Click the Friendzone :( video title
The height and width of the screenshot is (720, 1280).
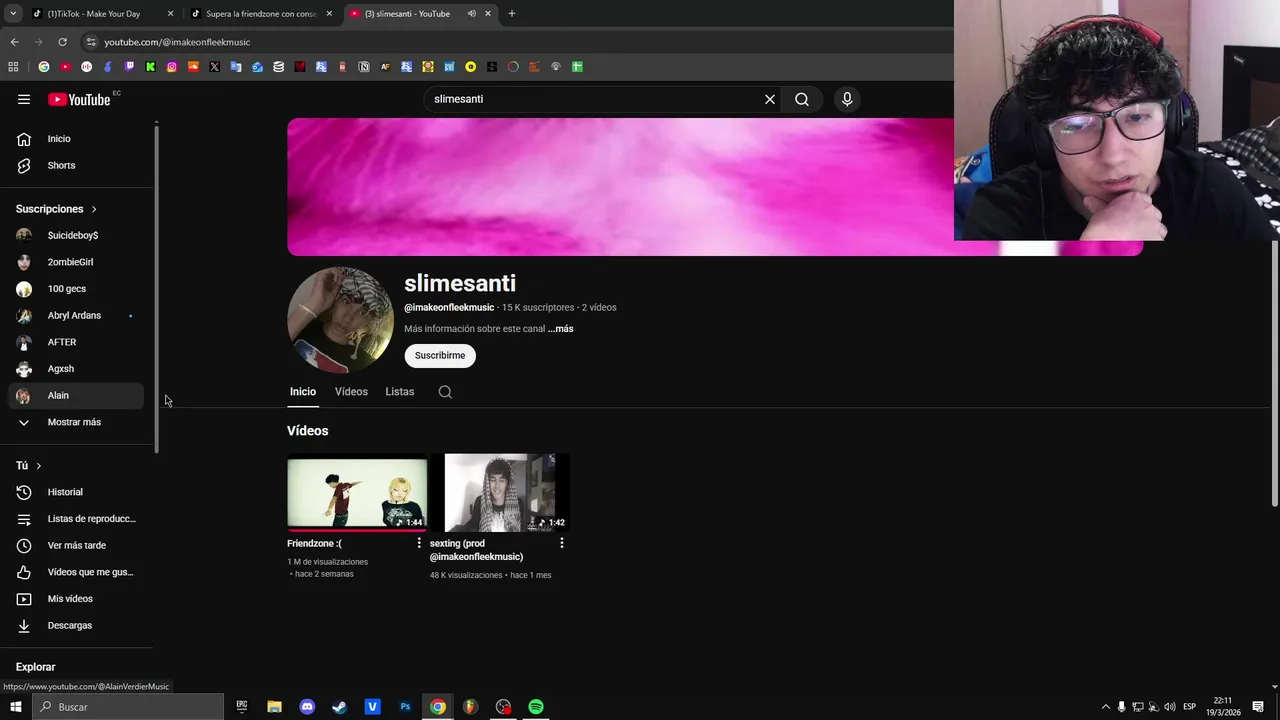click(x=314, y=544)
